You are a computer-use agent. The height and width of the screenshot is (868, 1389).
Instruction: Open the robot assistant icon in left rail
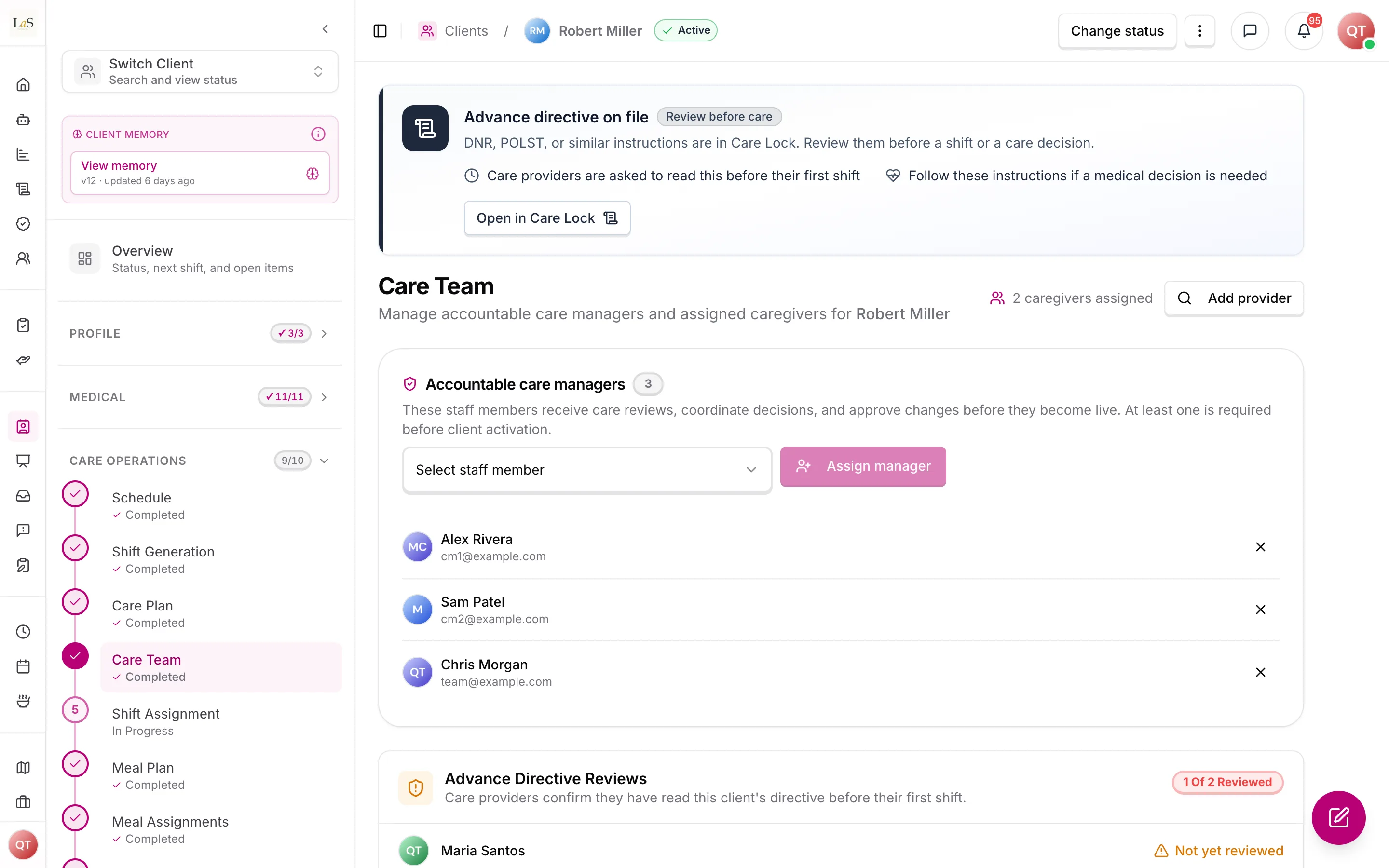(x=23, y=120)
